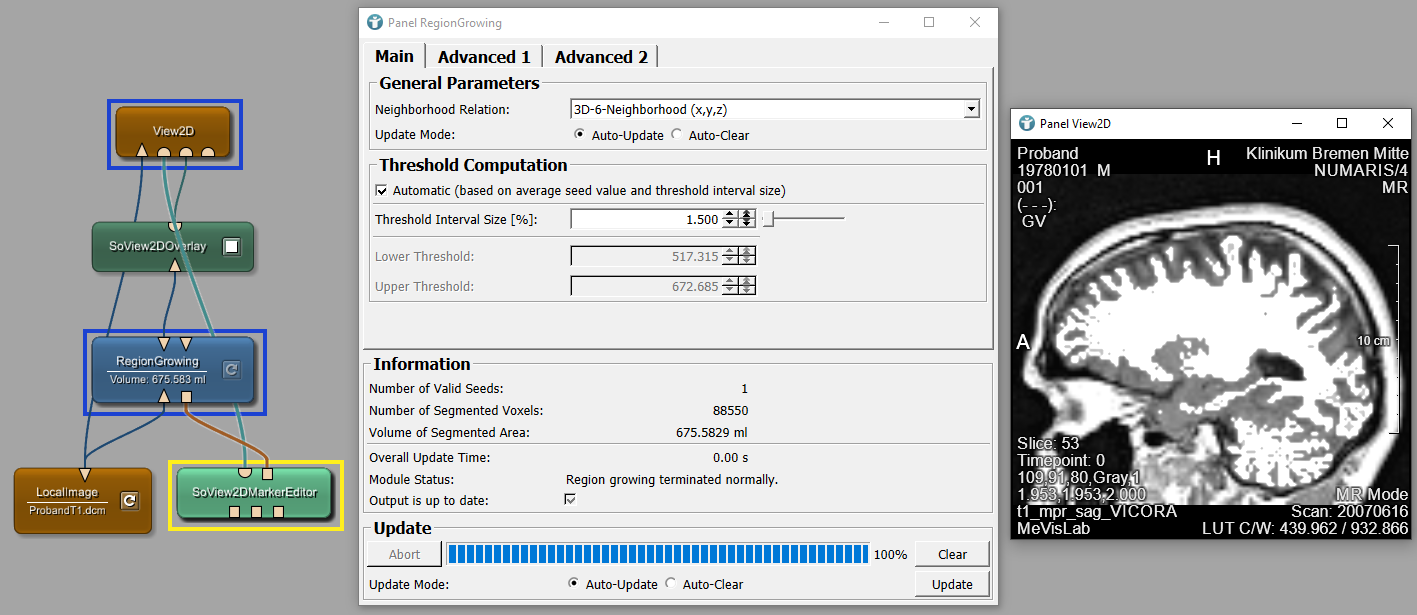Click the Threshold Interval Size input field
Screen dimensions: 1417x615
(645, 219)
